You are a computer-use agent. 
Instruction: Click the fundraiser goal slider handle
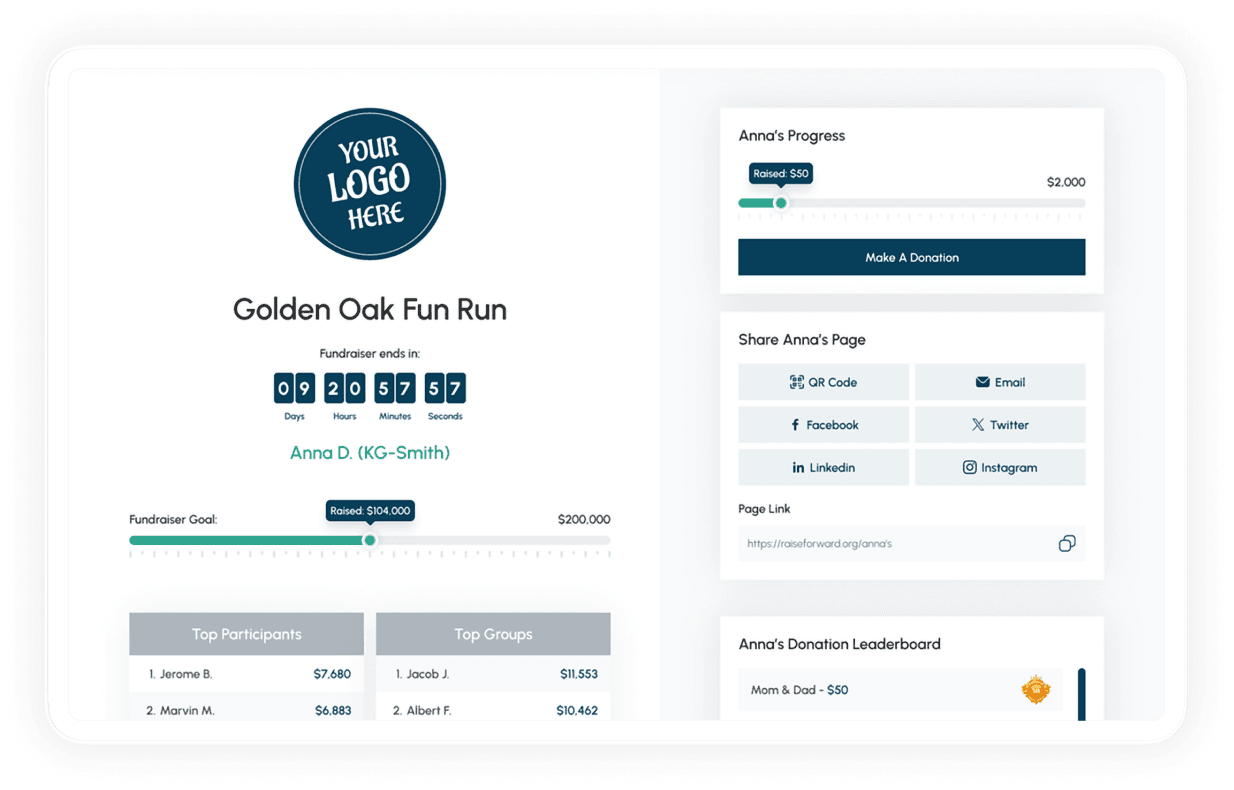click(370, 540)
